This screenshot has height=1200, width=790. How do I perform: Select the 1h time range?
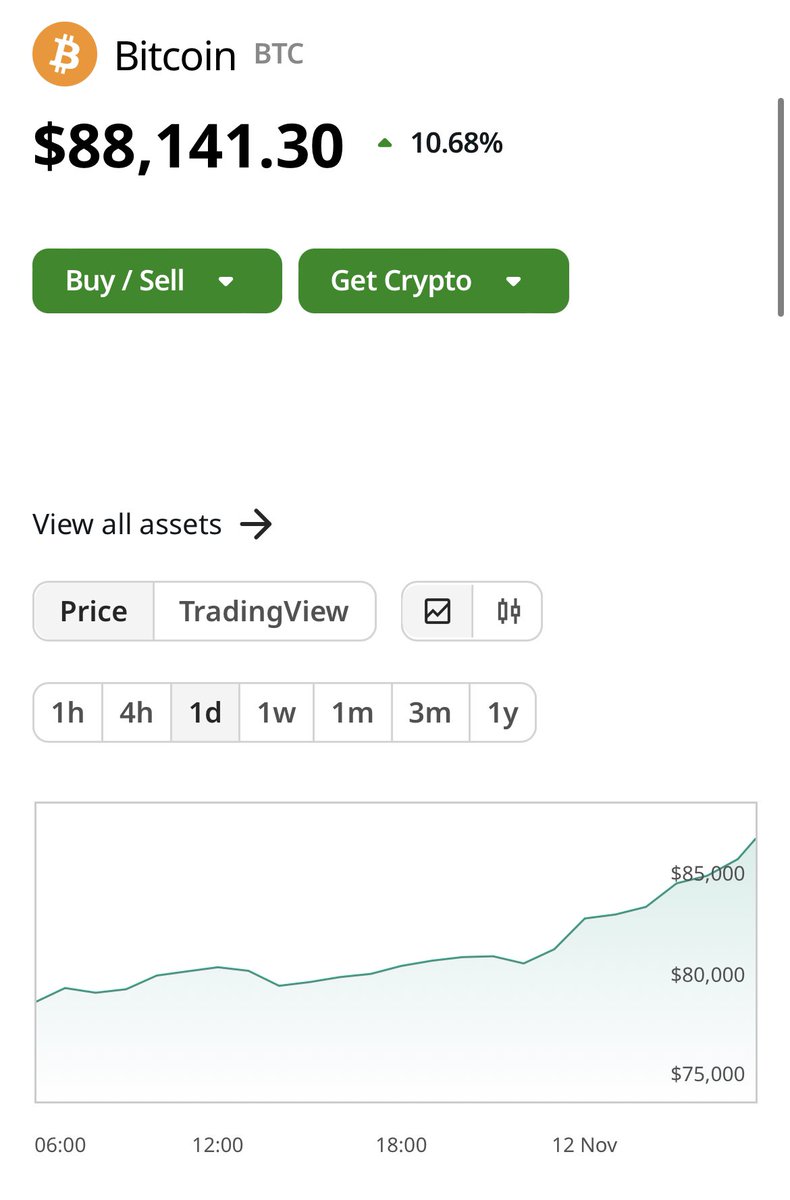(68, 713)
